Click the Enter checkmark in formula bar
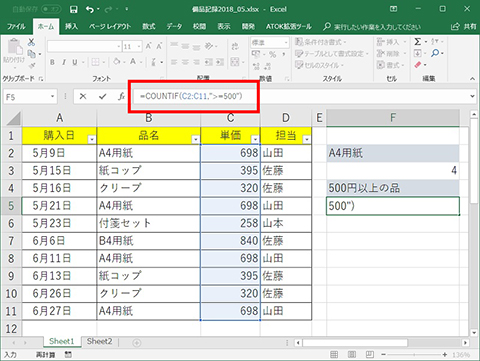 [x=102, y=97]
